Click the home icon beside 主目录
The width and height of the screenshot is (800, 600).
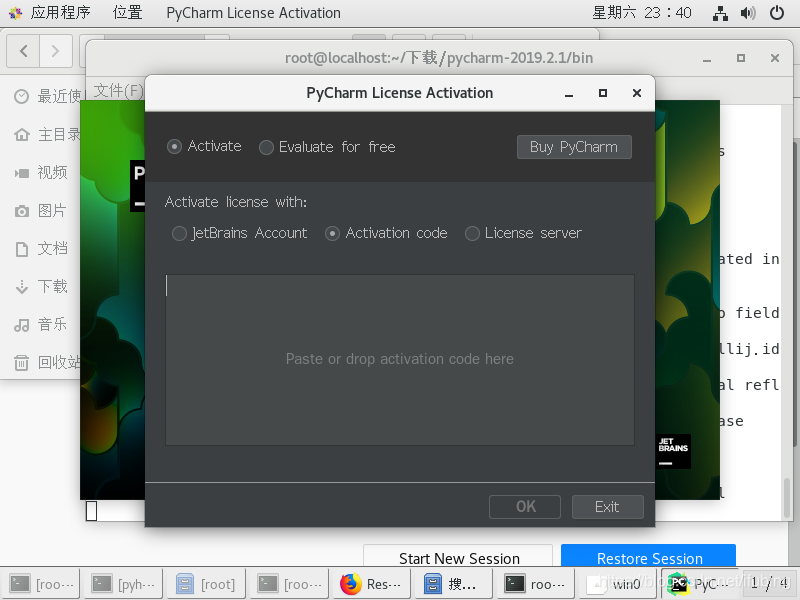click(21, 135)
